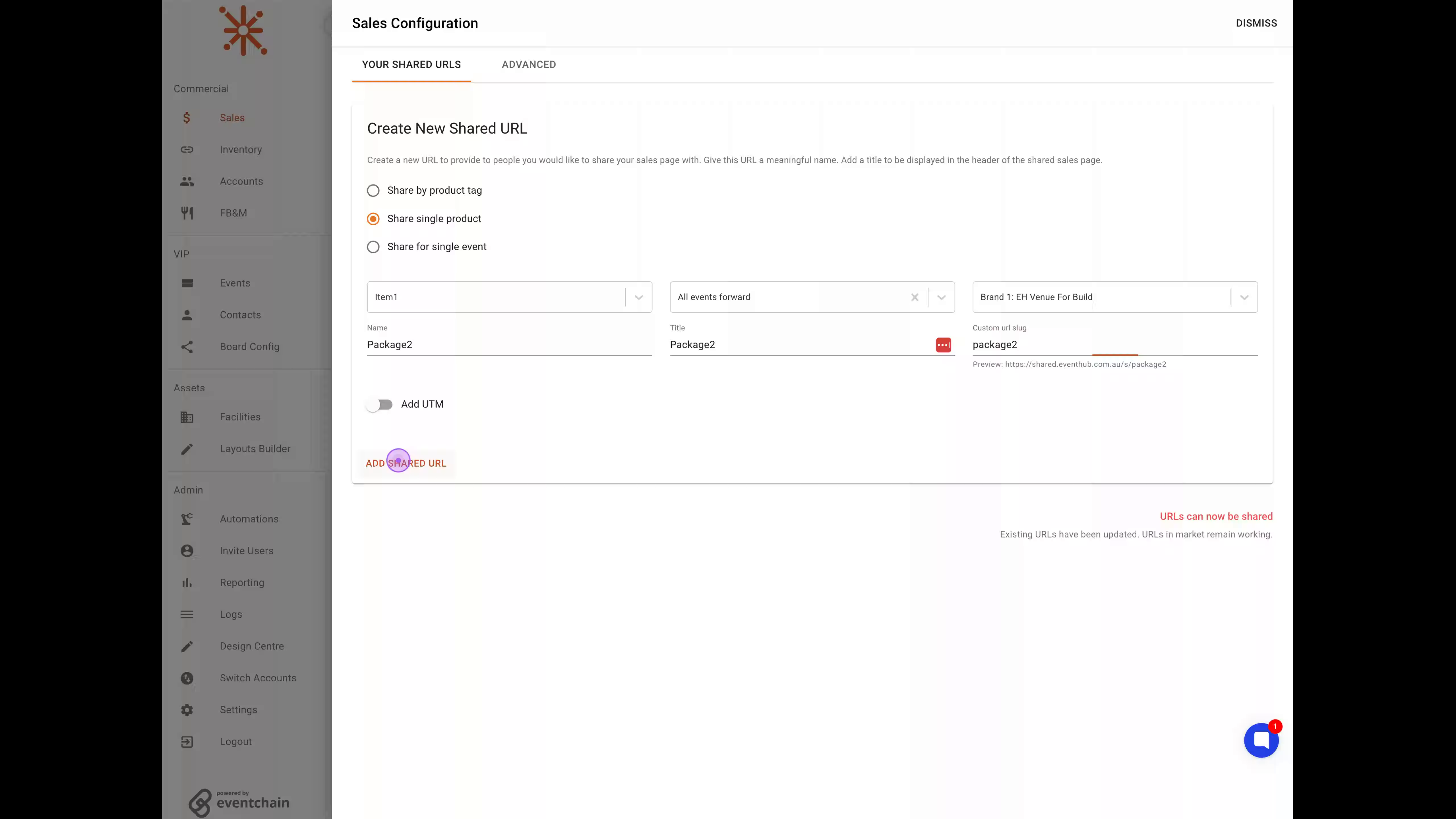Select Share by product tag option
Image resolution: width=1456 pixels, height=819 pixels.
click(x=373, y=191)
